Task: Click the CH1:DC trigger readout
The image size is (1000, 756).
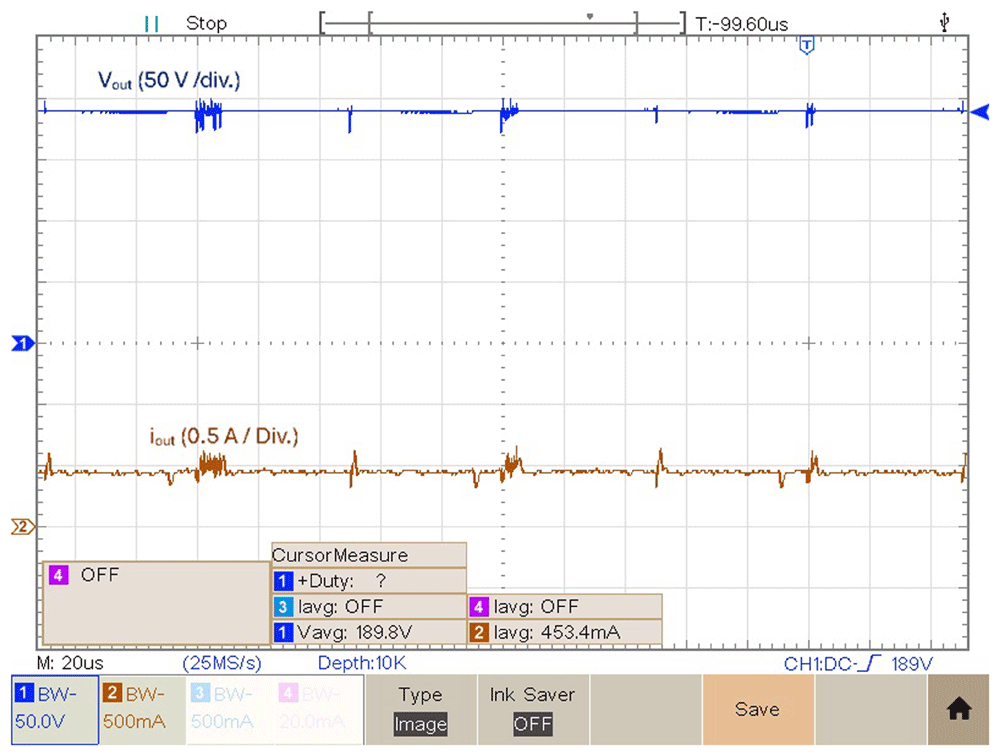Action: point(820,664)
